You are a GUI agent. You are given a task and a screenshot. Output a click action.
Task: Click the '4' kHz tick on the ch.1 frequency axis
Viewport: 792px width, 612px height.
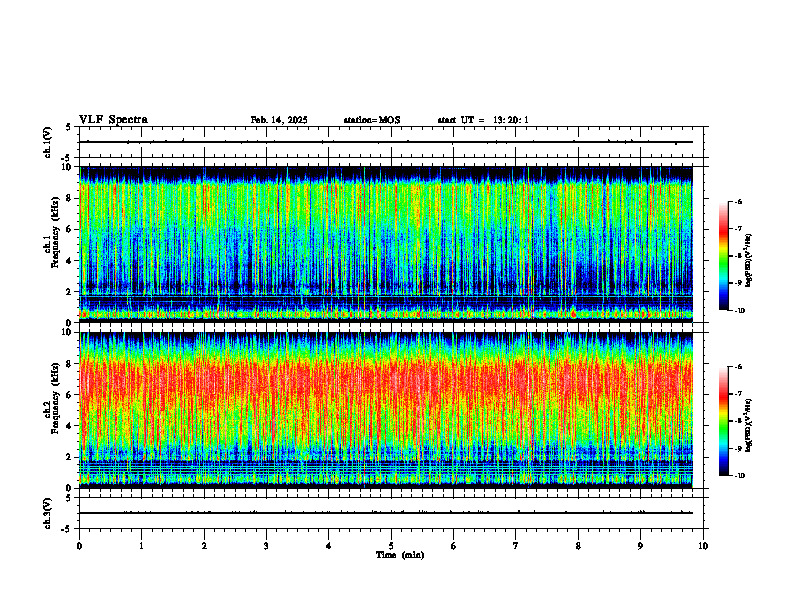[x=69, y=261]
